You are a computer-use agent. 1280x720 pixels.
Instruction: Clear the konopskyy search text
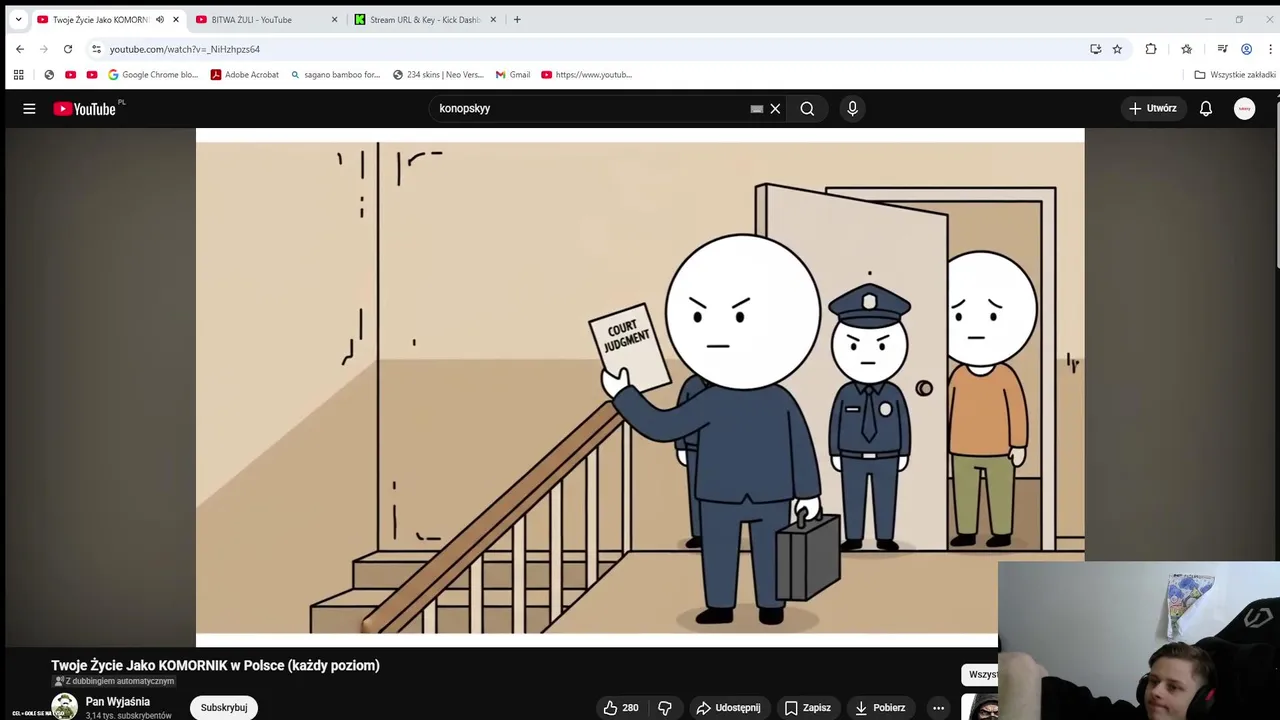tap(775, 108)
